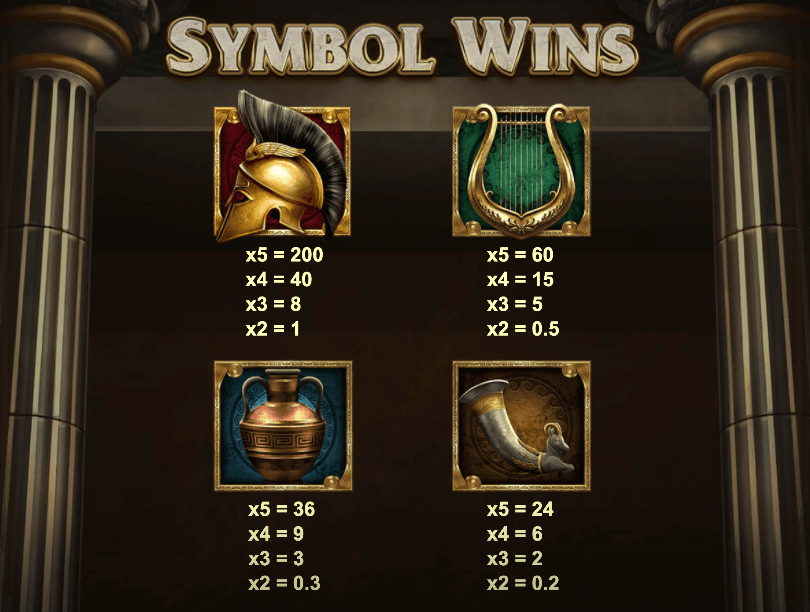Click the horn x3 = 2 payout
810x612 pixels.
pos(515,559)
